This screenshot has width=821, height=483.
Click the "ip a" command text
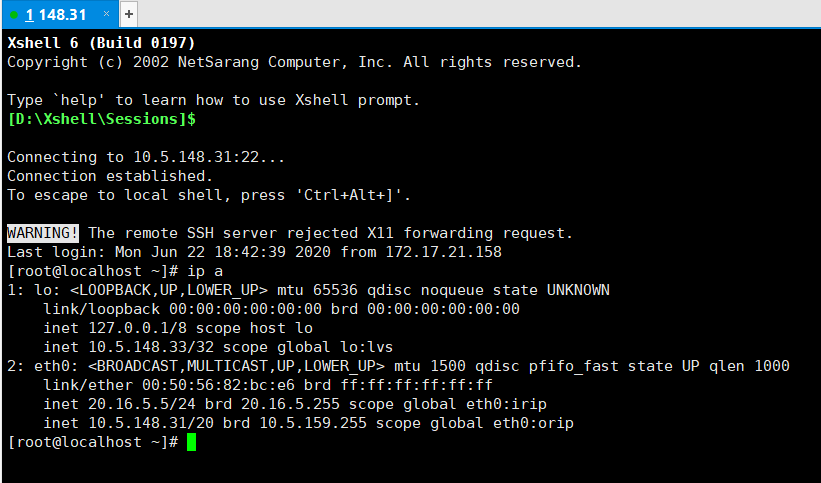point(205,271)
